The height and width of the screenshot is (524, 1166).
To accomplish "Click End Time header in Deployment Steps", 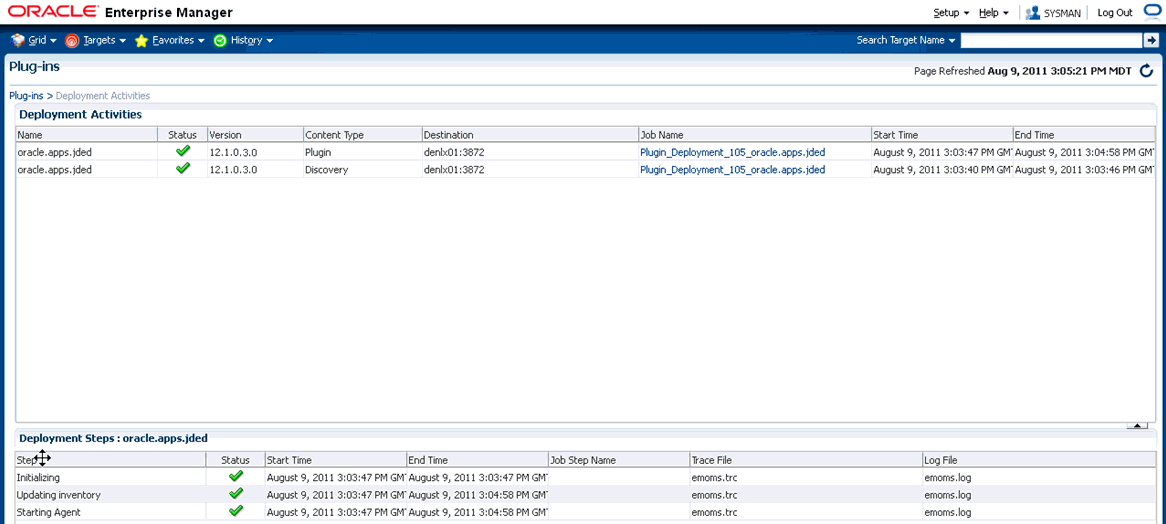I will (x=477, y=460).
